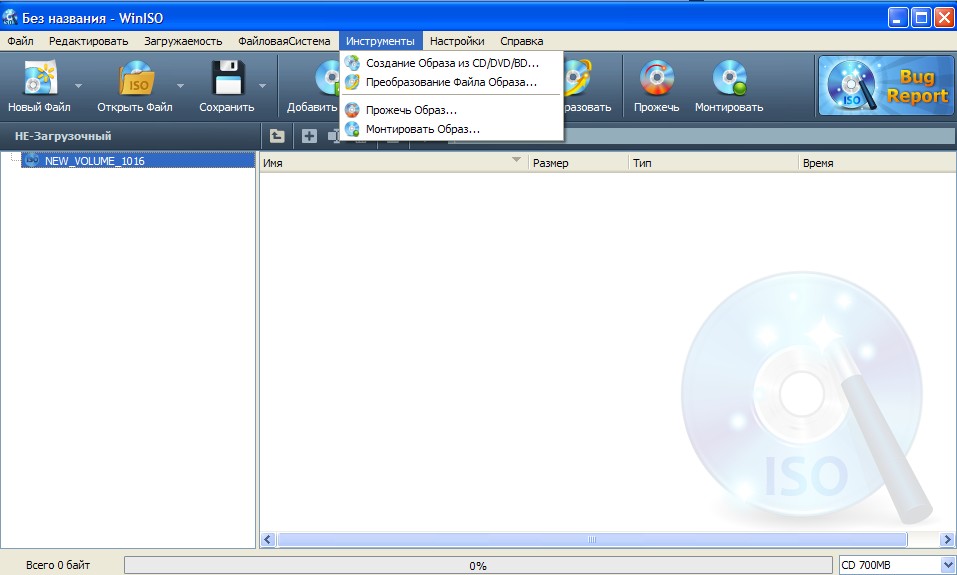Select NEW_VOLUME_1016 in the tree

point(138,161)
